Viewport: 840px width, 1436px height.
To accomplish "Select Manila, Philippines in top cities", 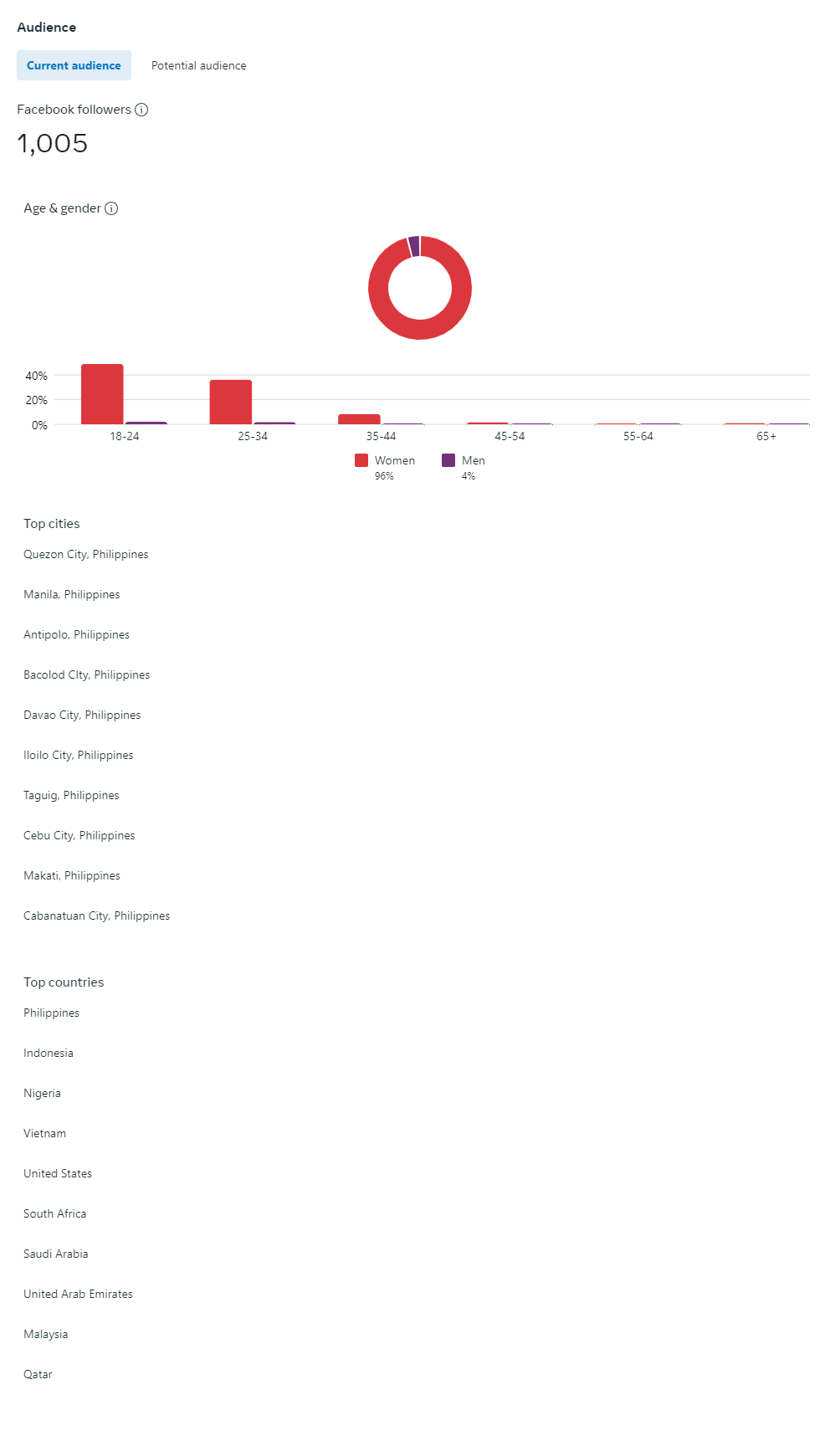I will pyautogui.click(x=72, y=594).
